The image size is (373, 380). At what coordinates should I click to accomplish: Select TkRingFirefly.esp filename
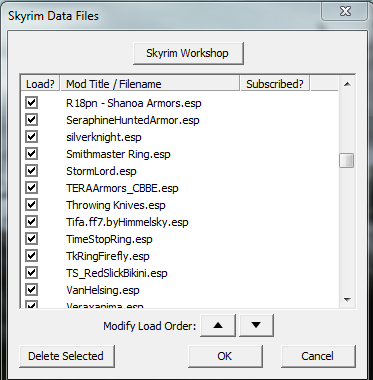[x=108, y=256]
